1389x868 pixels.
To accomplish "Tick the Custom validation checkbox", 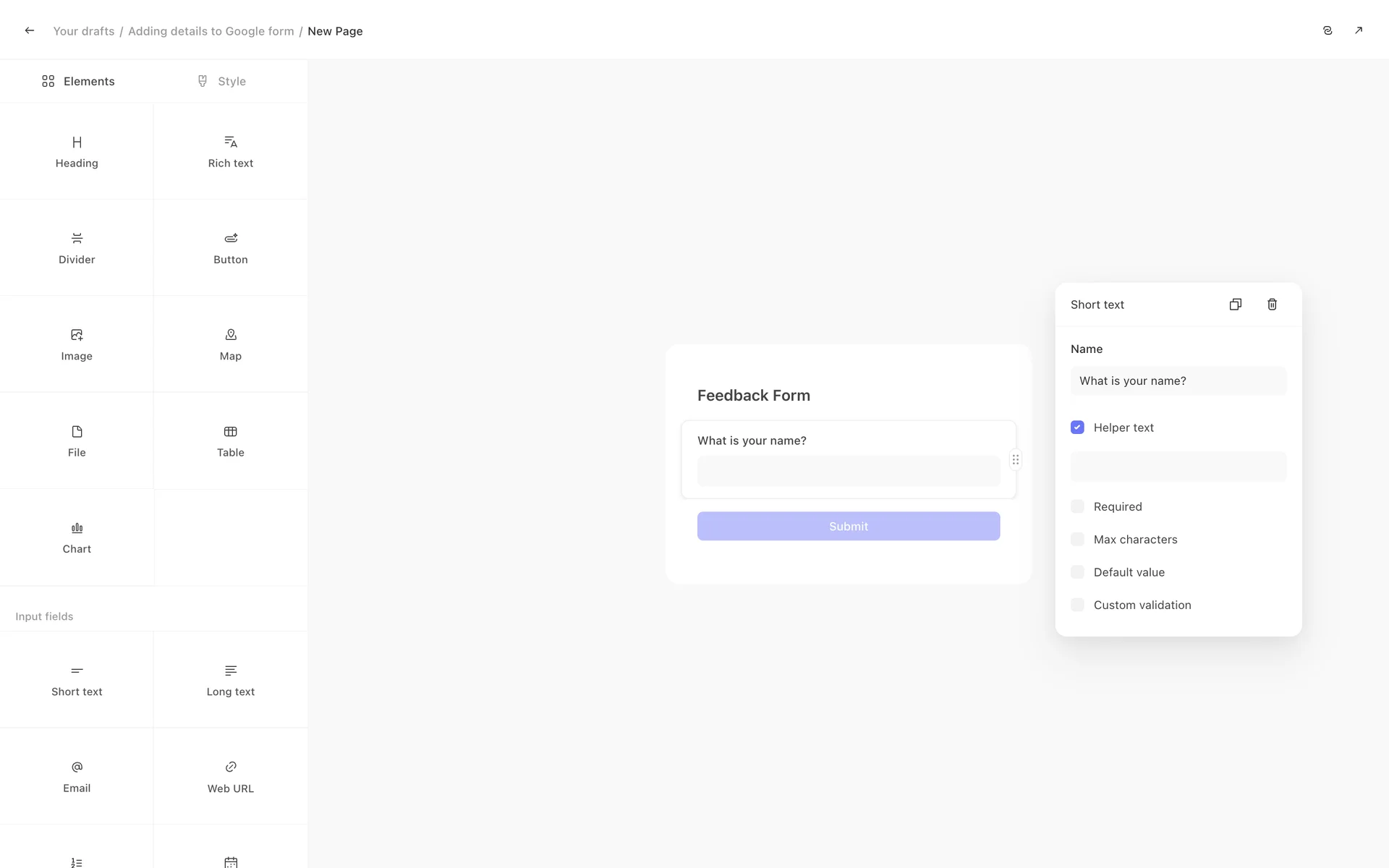I will tap(1077, 605).
